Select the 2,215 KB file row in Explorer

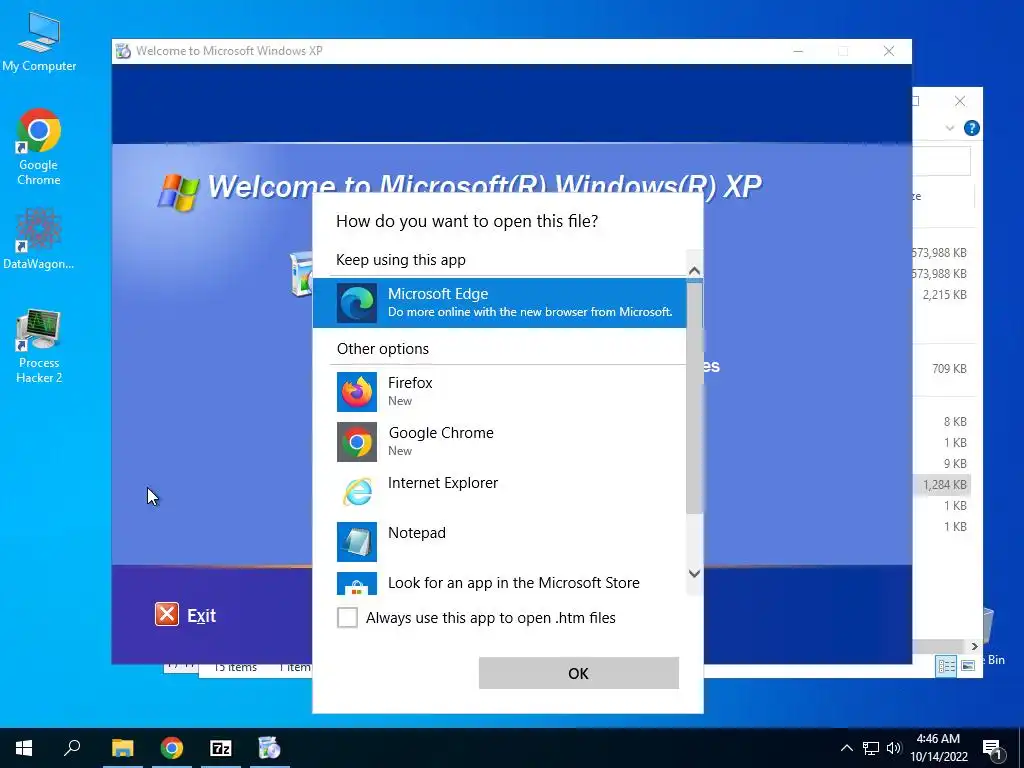pos(944,295)
